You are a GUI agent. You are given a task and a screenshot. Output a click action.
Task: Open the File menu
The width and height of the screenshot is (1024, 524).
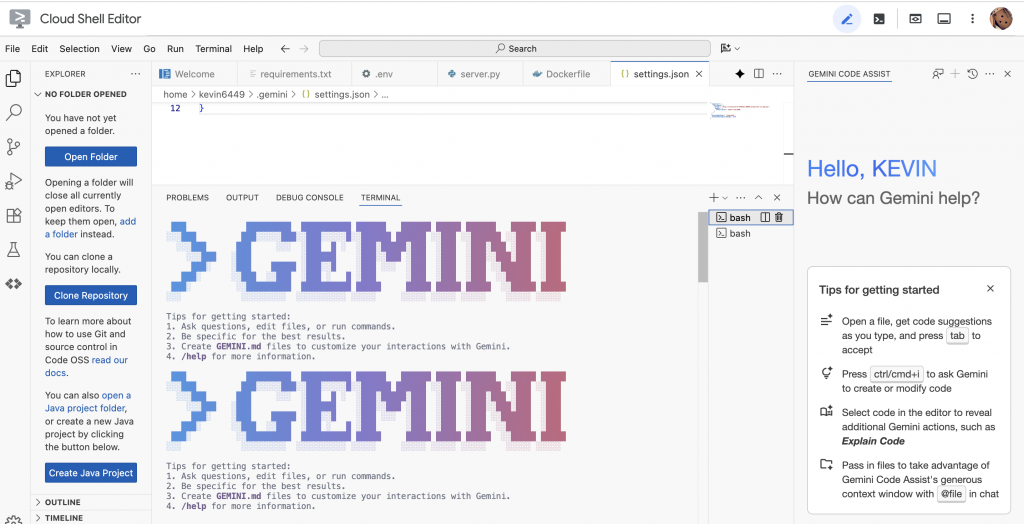(x=12, y=48)
